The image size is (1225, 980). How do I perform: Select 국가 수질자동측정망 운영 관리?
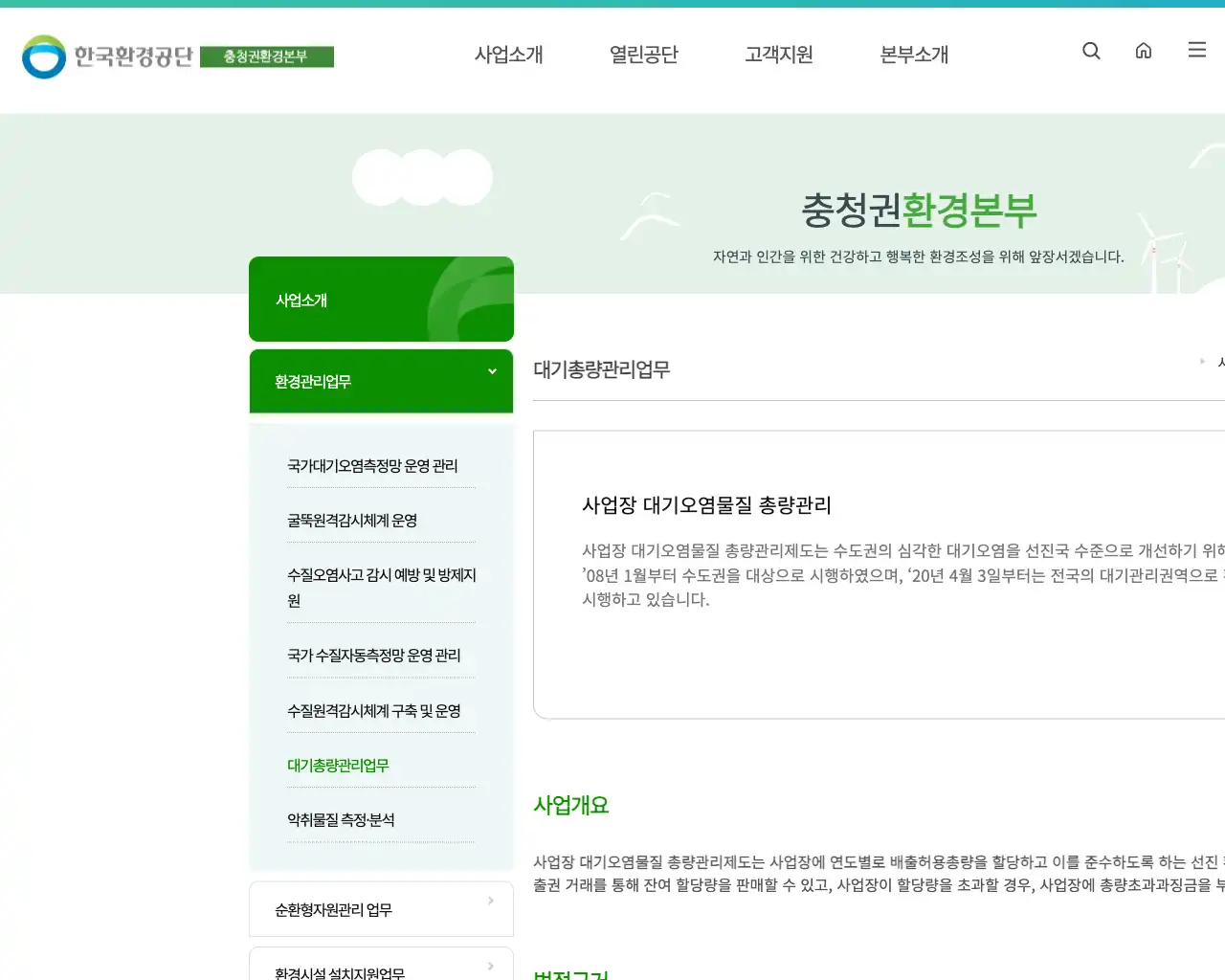(373, 656)
